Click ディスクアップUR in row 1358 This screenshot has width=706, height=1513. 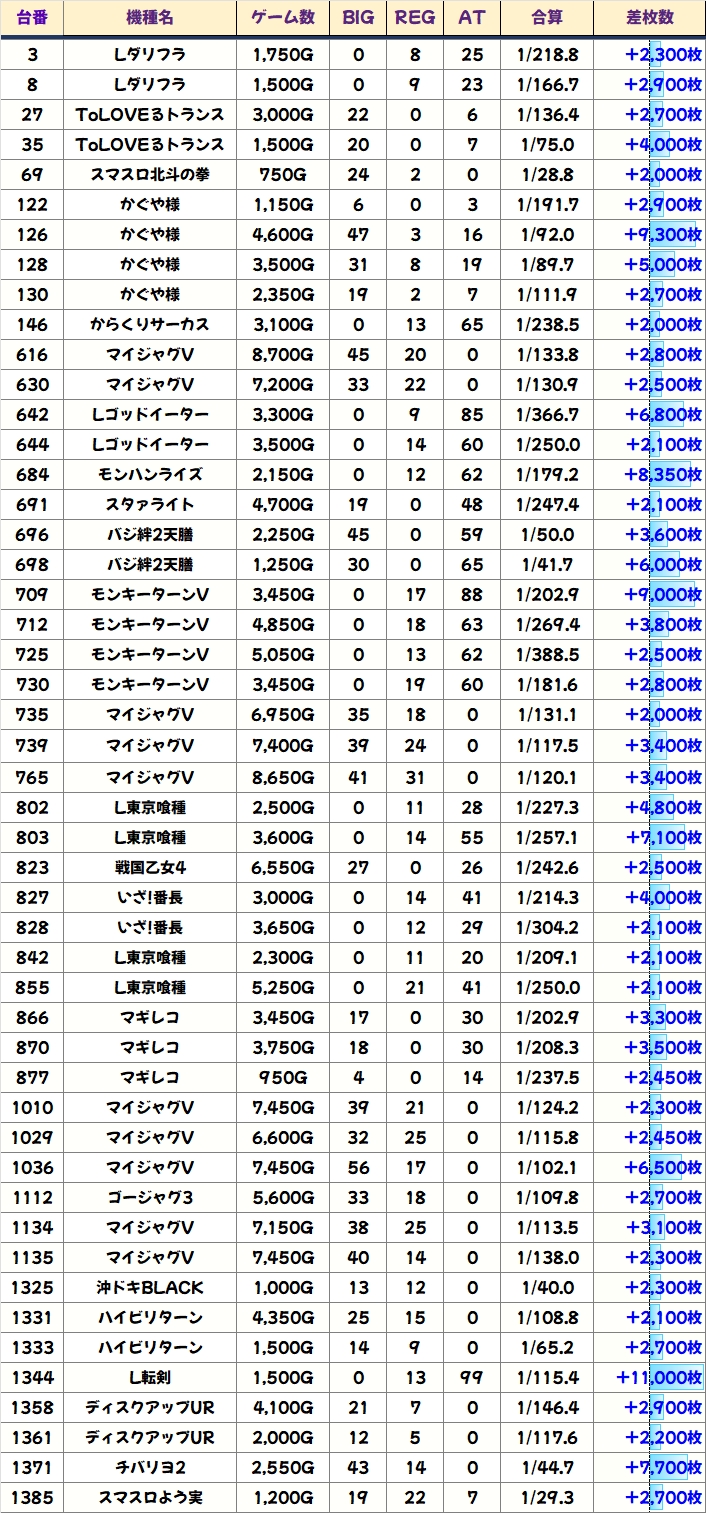pos(150,1407)
